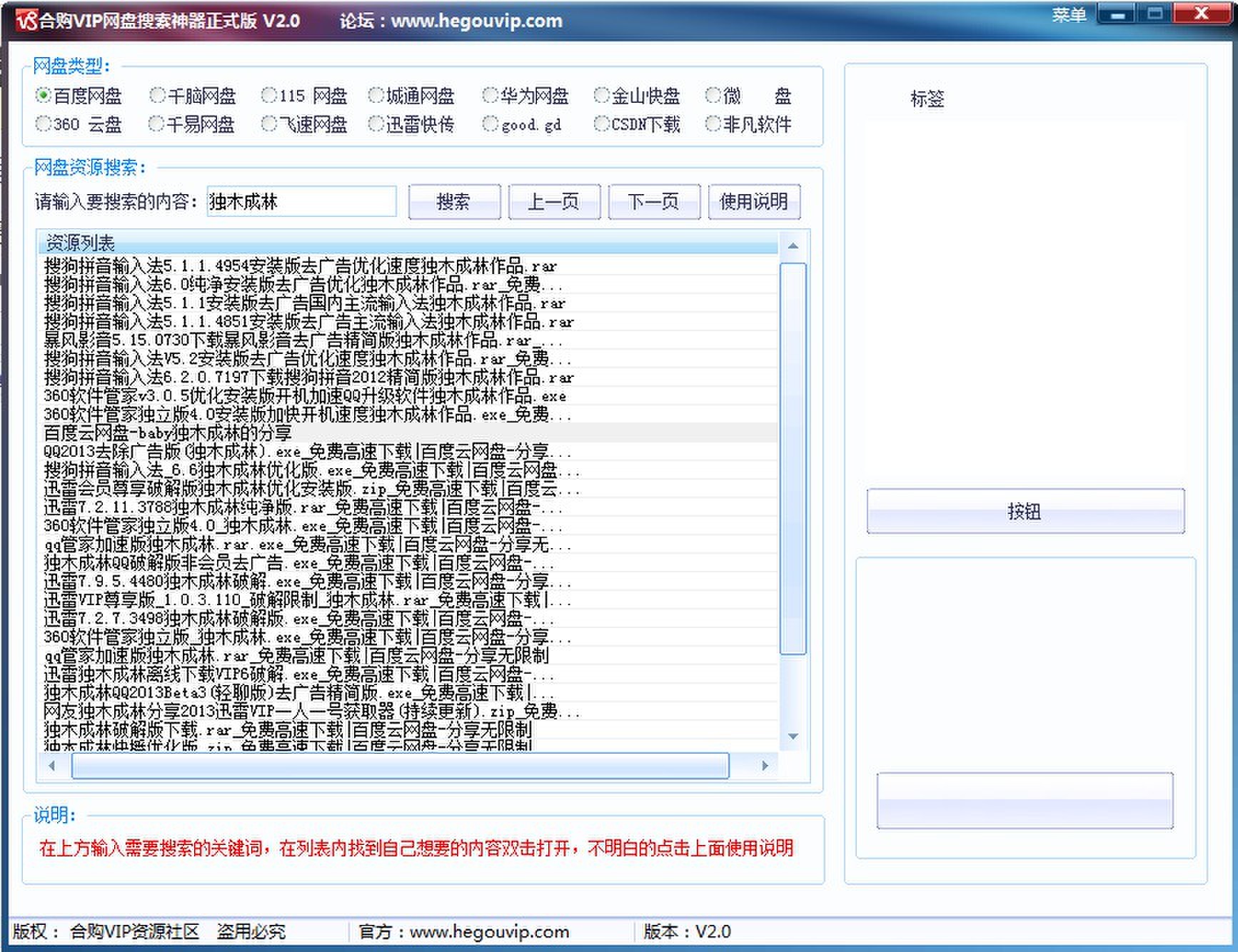This screenshot has width=1238, height=952.
Task: Select row 360软件管家独立版4.0_独木成林.exe
Action: coord(408,526)
